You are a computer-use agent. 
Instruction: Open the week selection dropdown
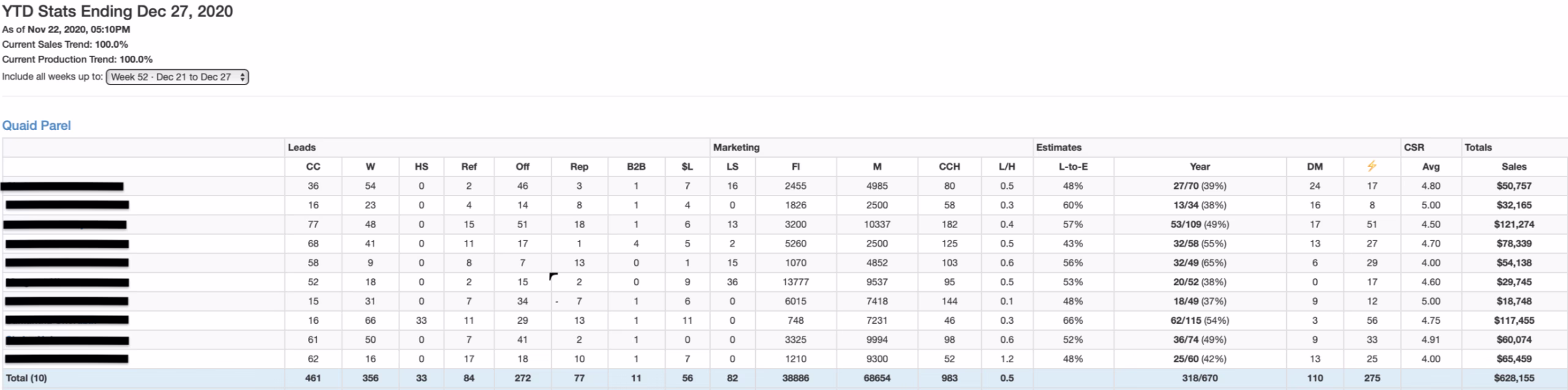(x=177, y=77)
